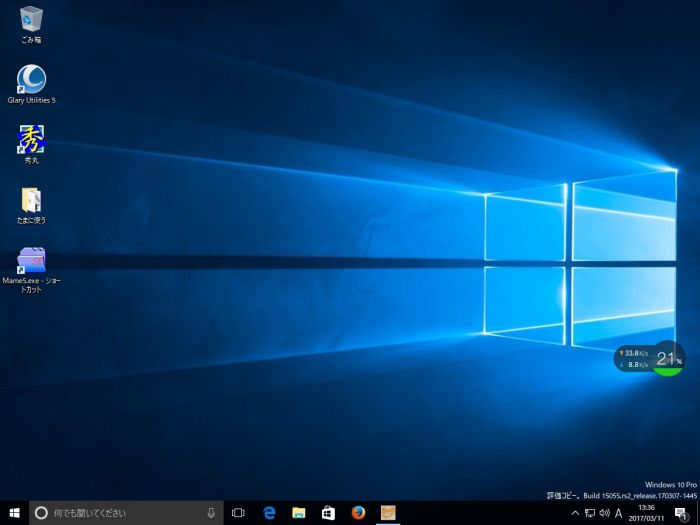The width and height of the screenshot is (700, 525).
Task: Open the network status tray icon
Action: click(x=589, y=513)
